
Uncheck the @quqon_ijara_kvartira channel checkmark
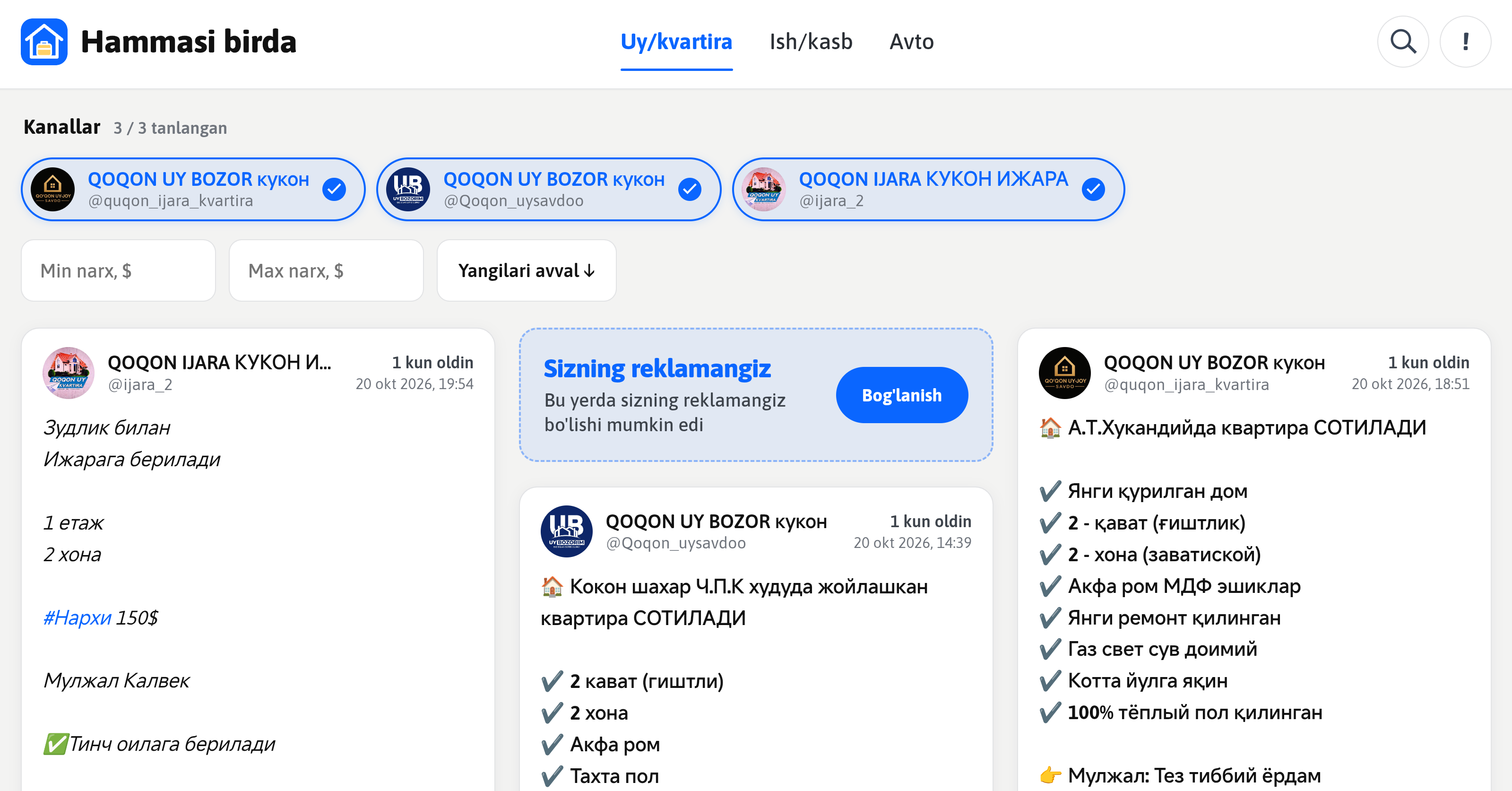point(334,189)
